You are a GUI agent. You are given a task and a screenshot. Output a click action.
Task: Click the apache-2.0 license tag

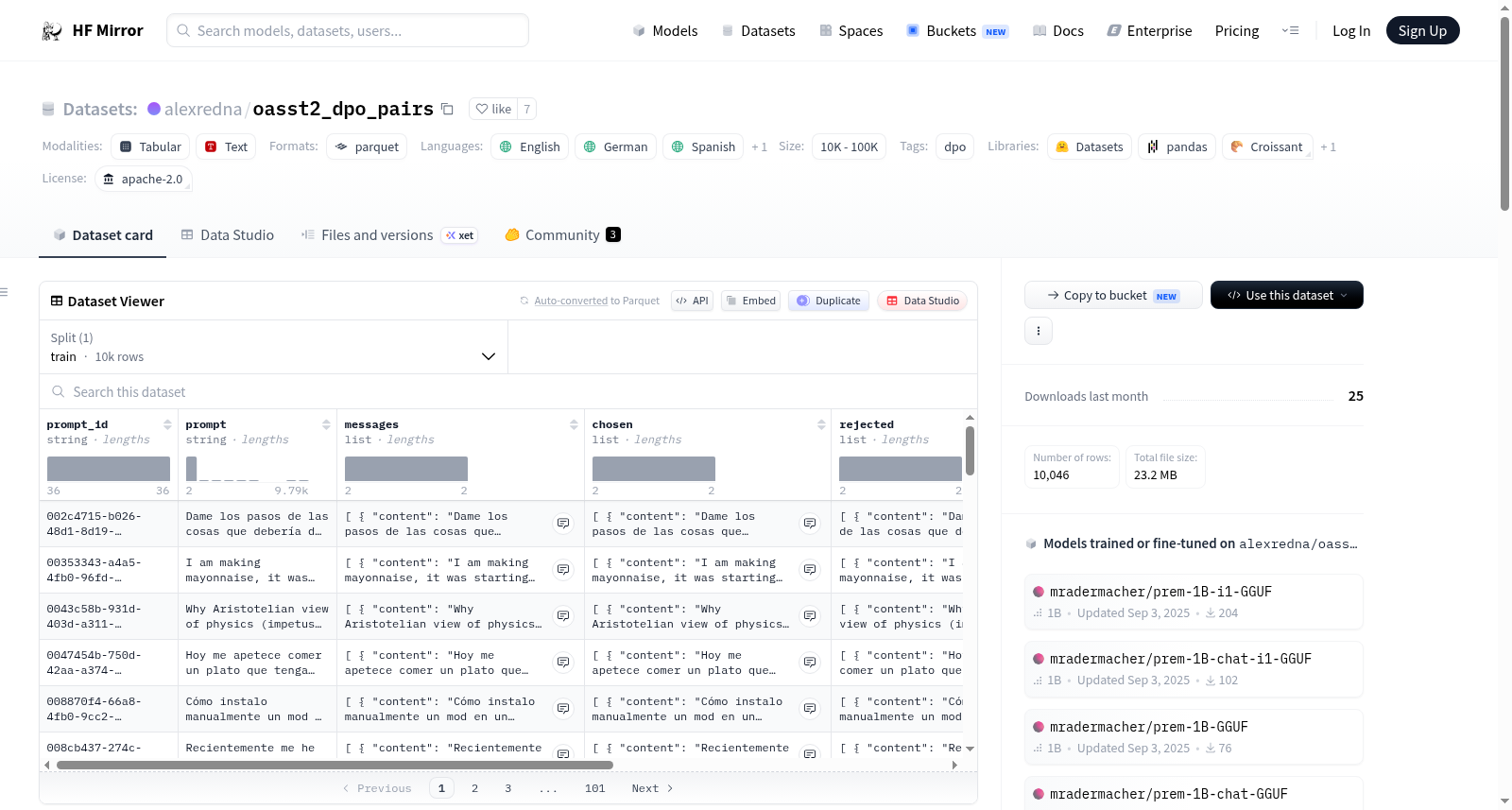click(x=143, y=179)
